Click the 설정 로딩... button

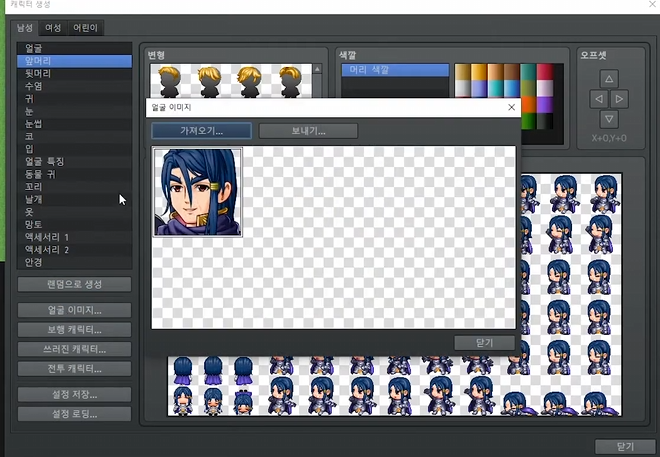75,414
